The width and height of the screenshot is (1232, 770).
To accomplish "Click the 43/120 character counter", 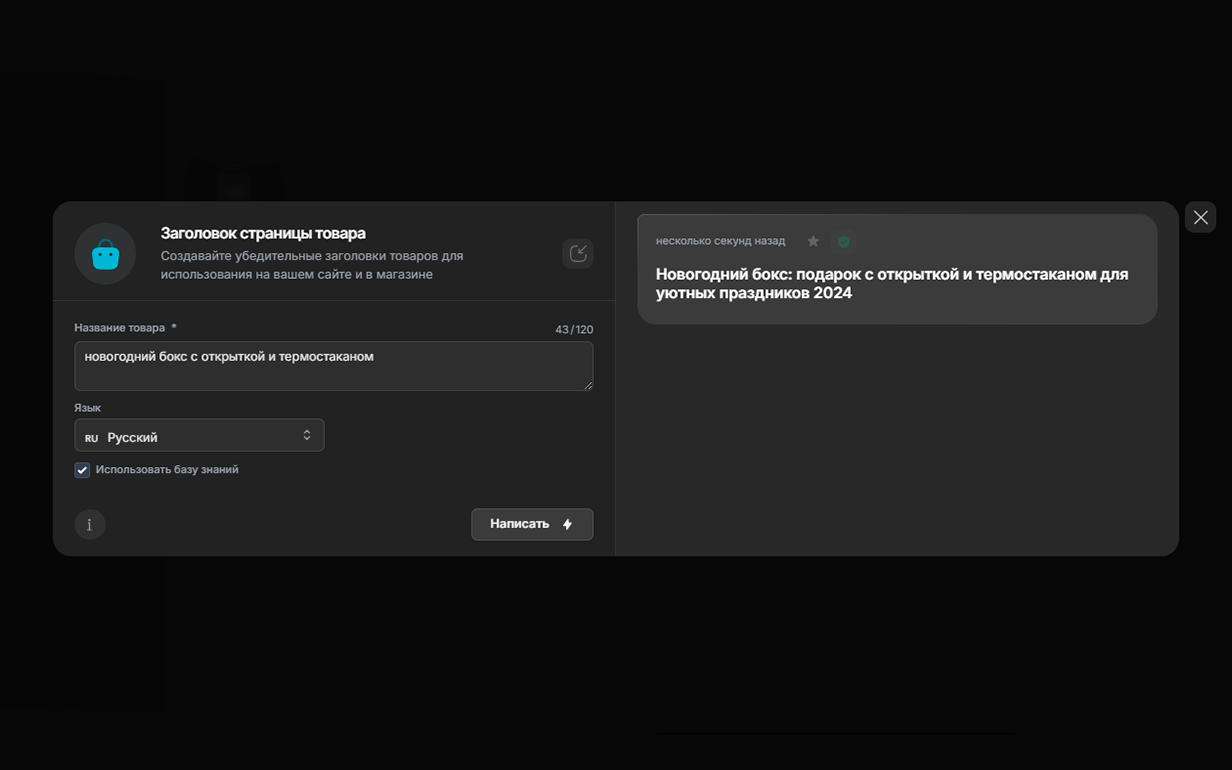I will click(574, 329).
